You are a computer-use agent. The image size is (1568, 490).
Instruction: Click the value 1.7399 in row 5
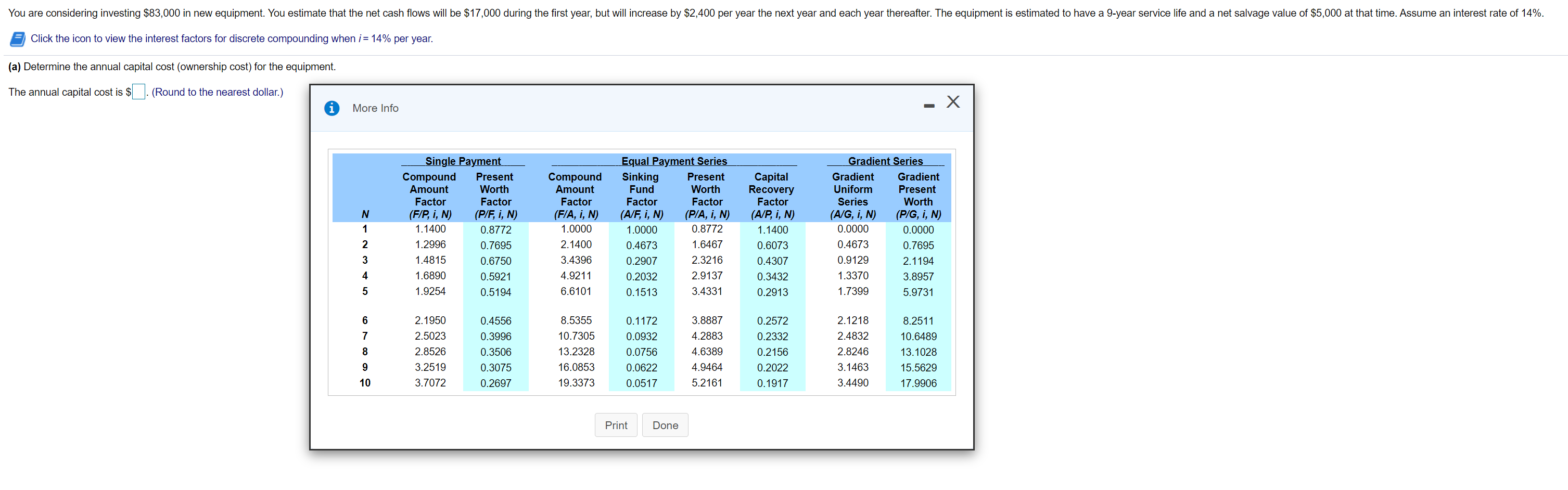(x=853, y=292)
